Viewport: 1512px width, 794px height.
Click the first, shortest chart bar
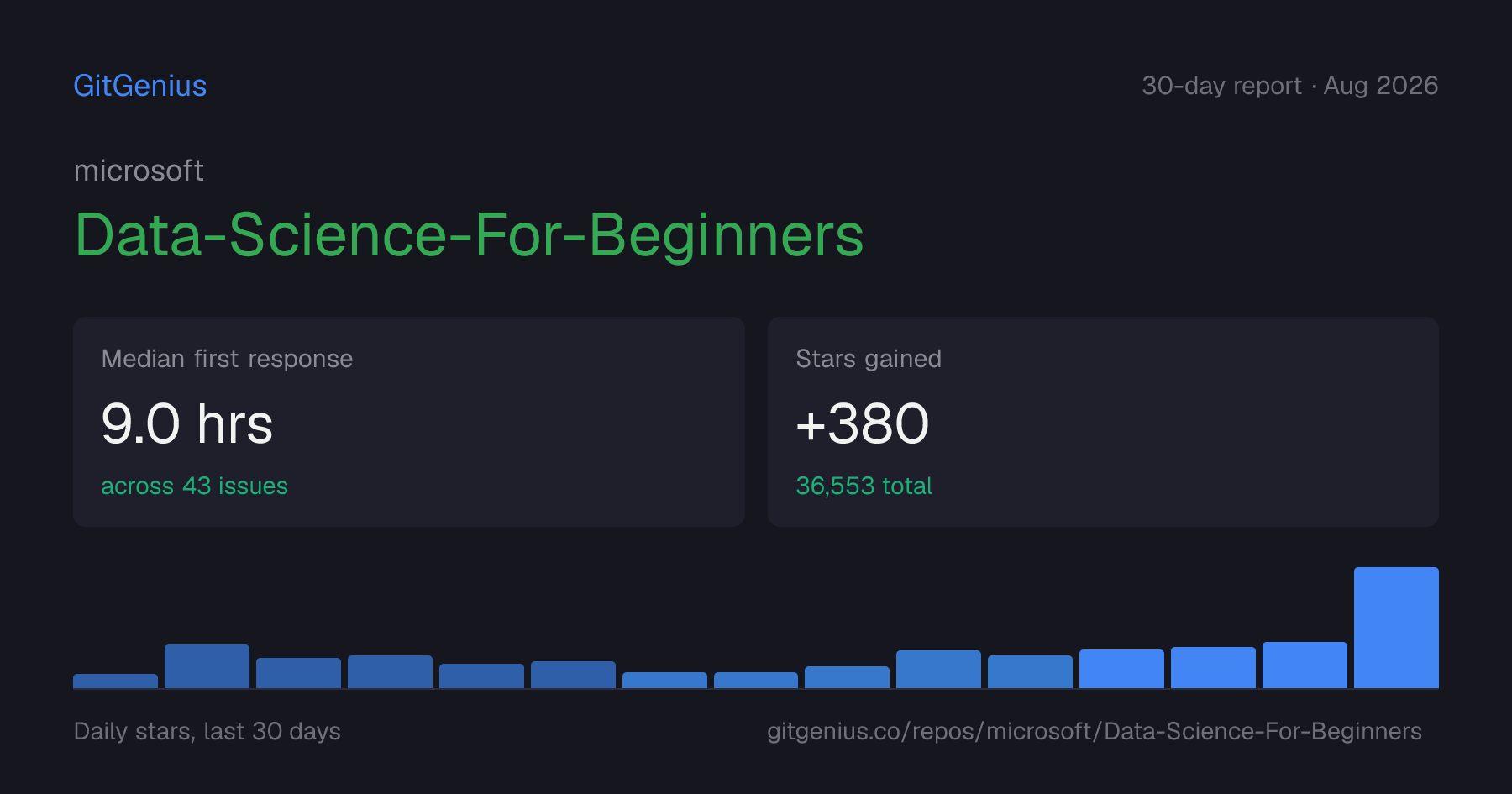(115, 681)
